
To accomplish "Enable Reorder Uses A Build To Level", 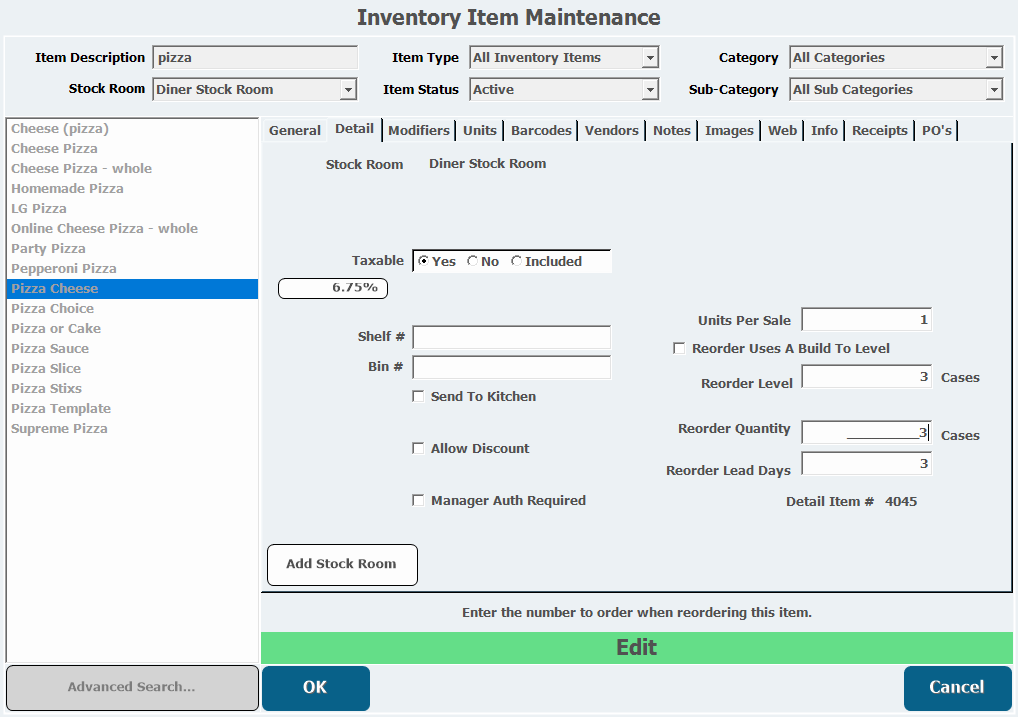I will click(x=680, y=349).
